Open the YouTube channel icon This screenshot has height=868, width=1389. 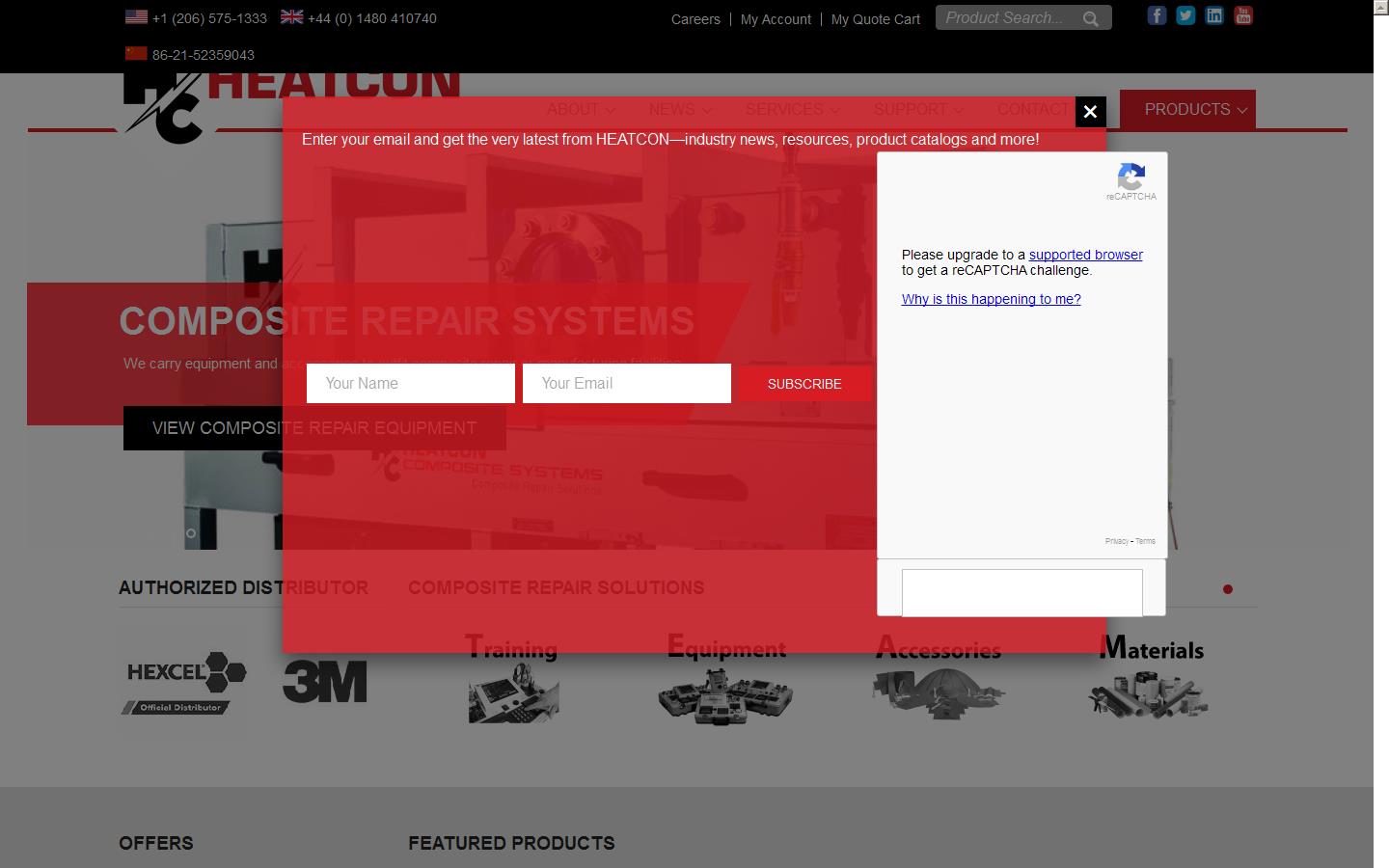click(x=1243, y=15)
